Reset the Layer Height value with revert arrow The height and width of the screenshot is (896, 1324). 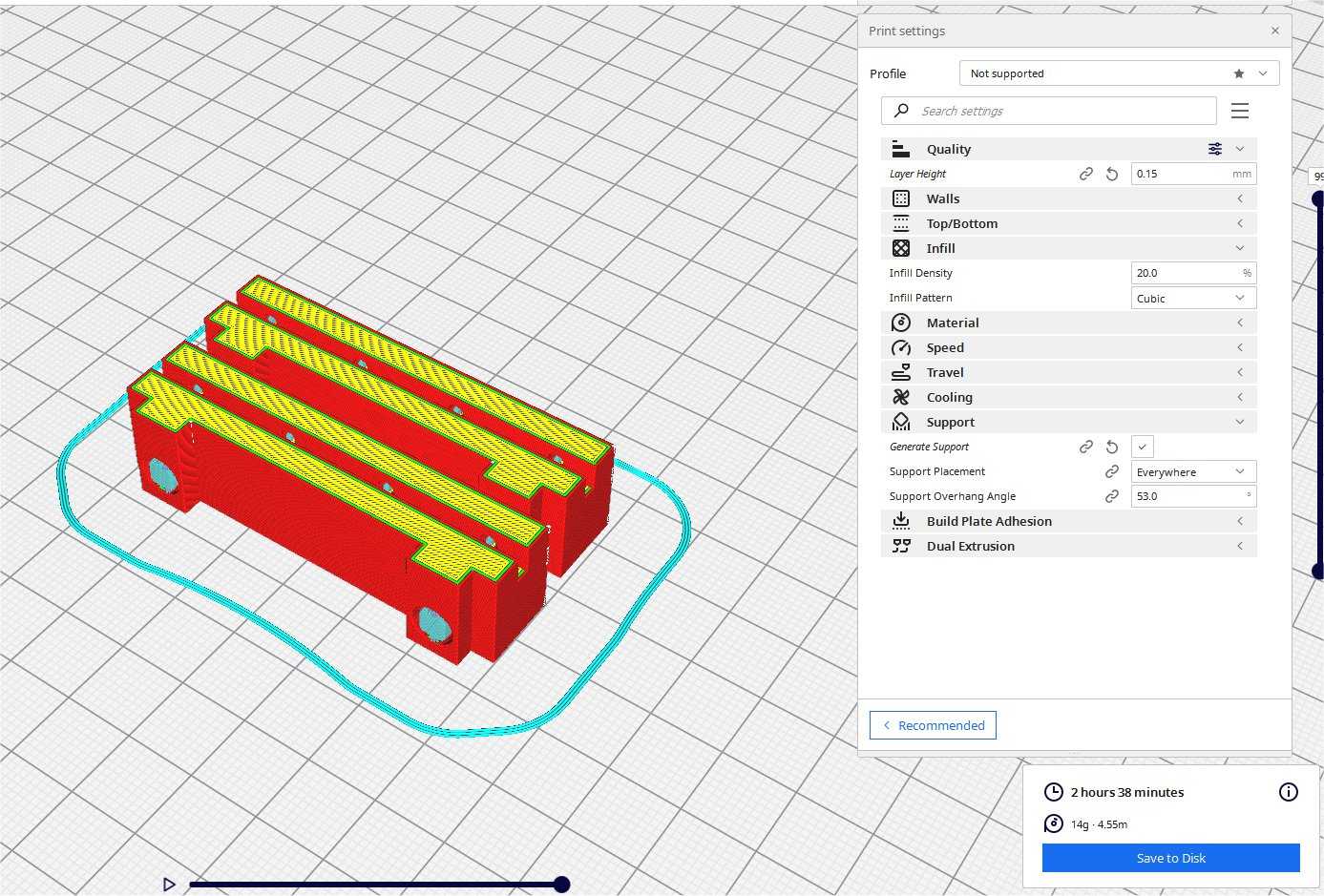point(1112,174)
